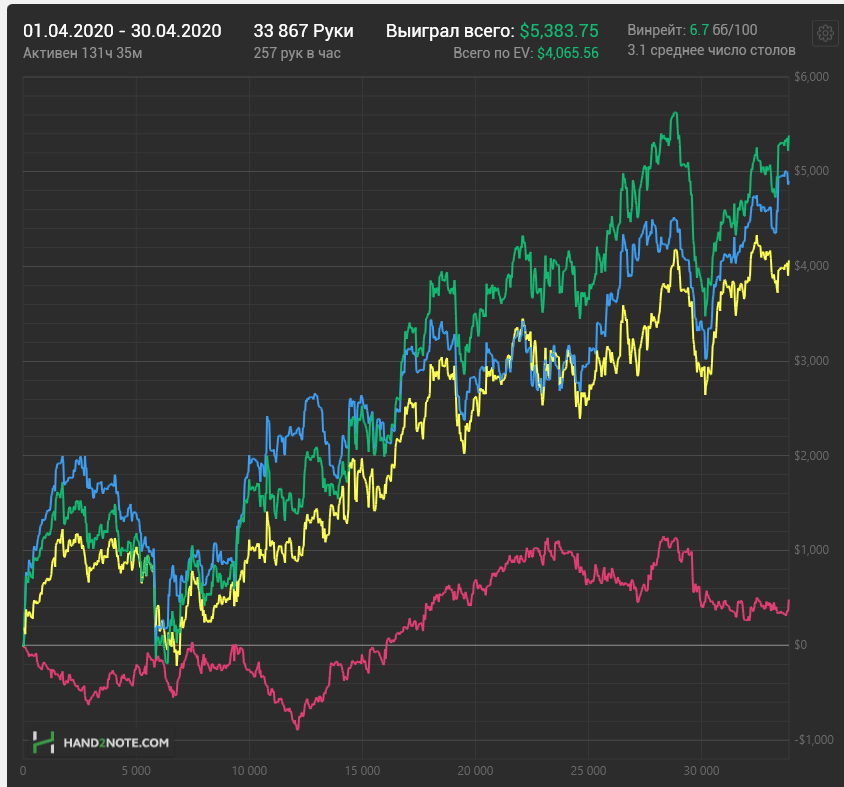Image resolution: width=844 pixels, height=787 pixels.
Task: Click the $5,000 y-axis label
Action: pyautogui.click(x=811, y=171)
